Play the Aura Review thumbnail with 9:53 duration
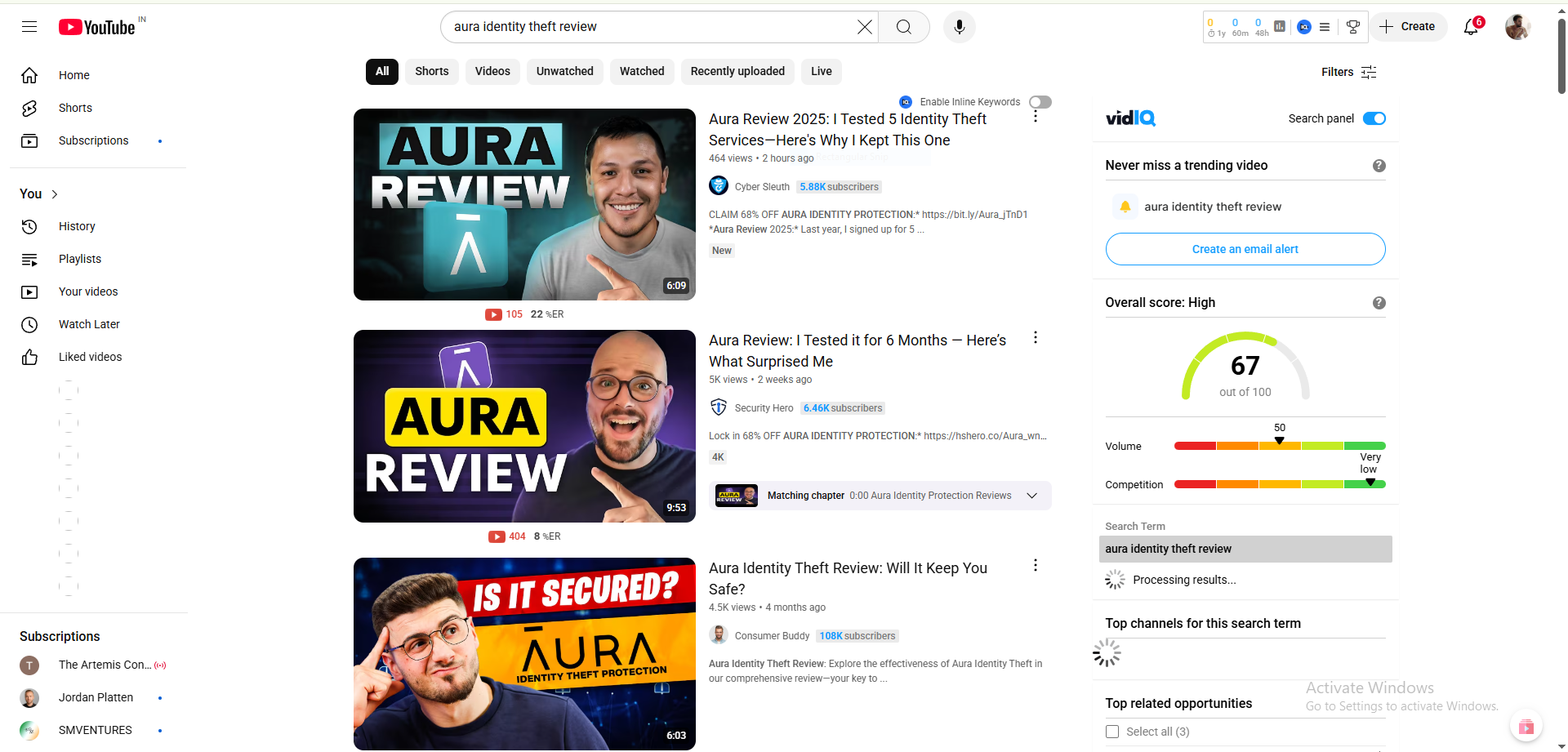The image size is (1568, 752). click(x=524, y=426)
